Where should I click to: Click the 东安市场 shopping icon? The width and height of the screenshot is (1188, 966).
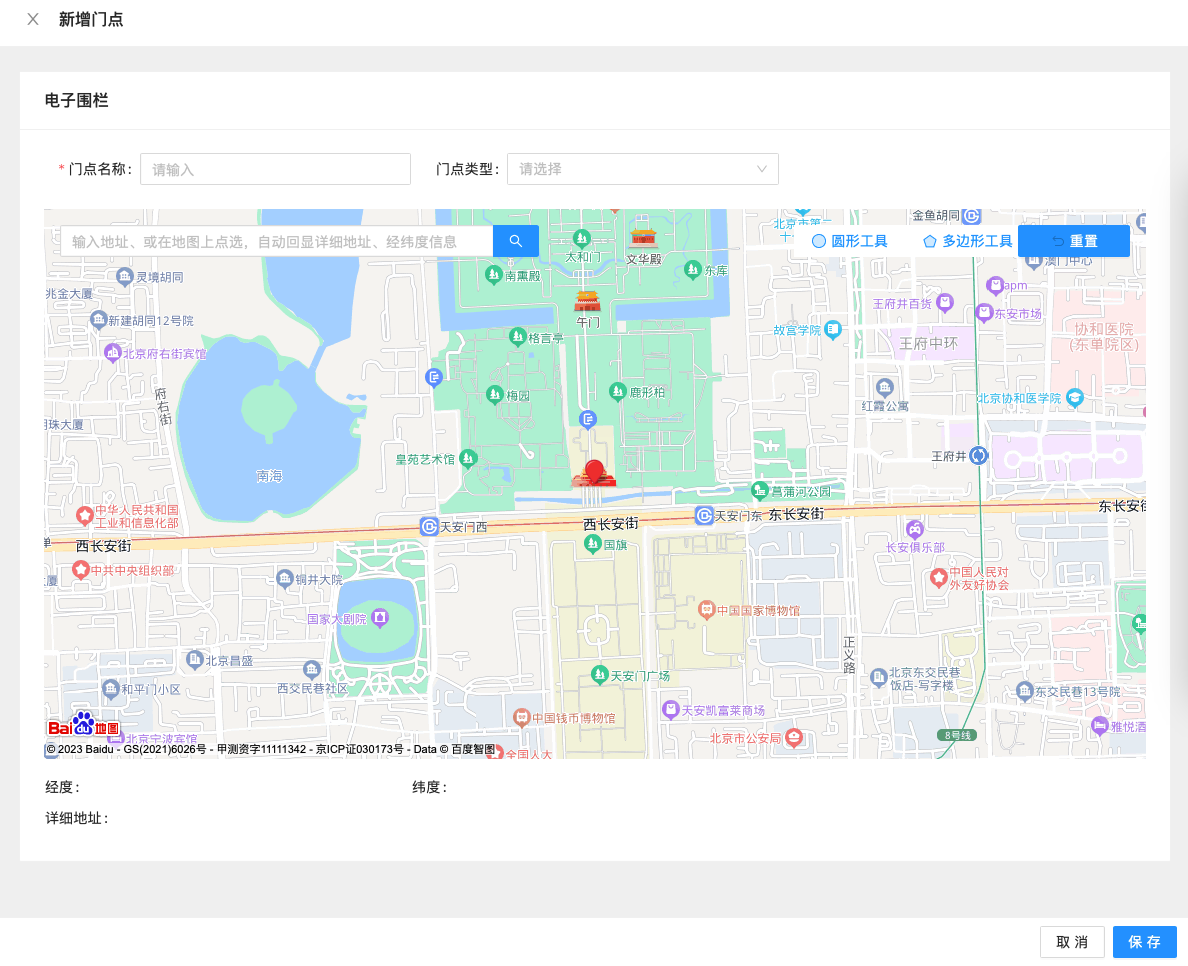point(984,312)
